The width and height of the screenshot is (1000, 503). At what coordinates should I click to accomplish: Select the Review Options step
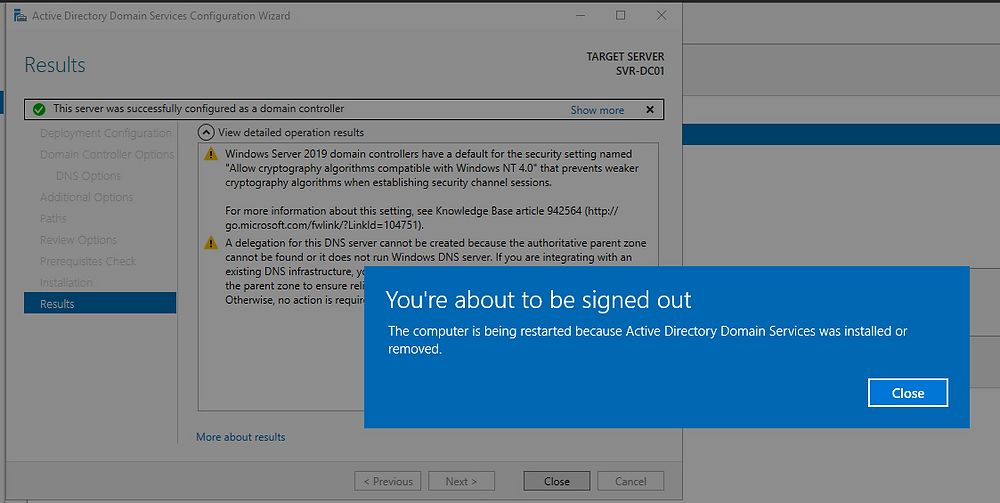coord(78,240)
